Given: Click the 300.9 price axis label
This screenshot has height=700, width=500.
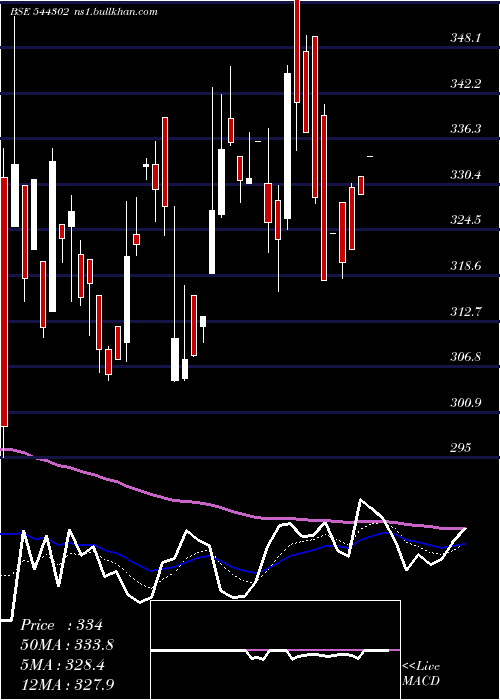Looking at the screenshot, I should click(466, 403).
